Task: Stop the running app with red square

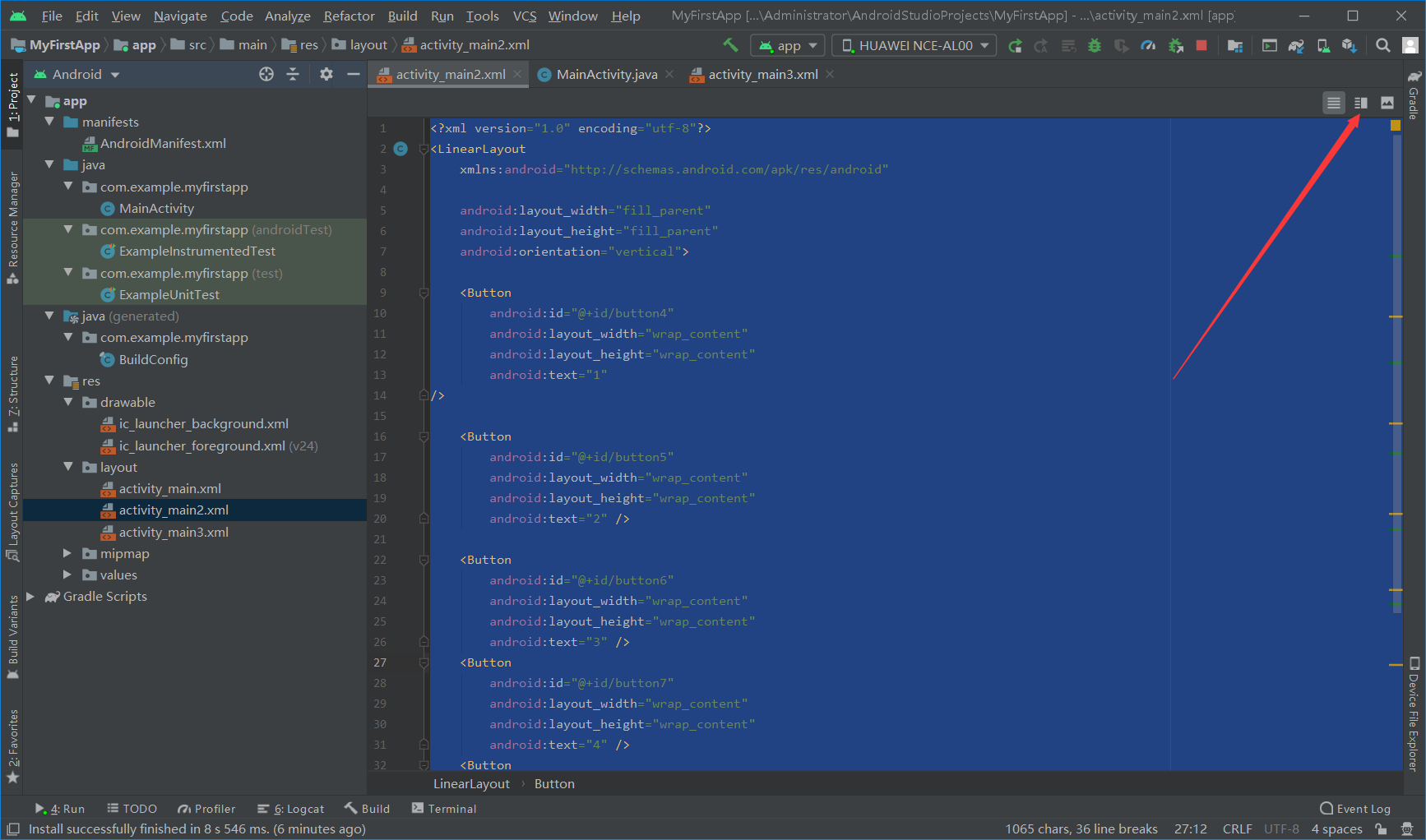Action: (x=1201, y=45)
